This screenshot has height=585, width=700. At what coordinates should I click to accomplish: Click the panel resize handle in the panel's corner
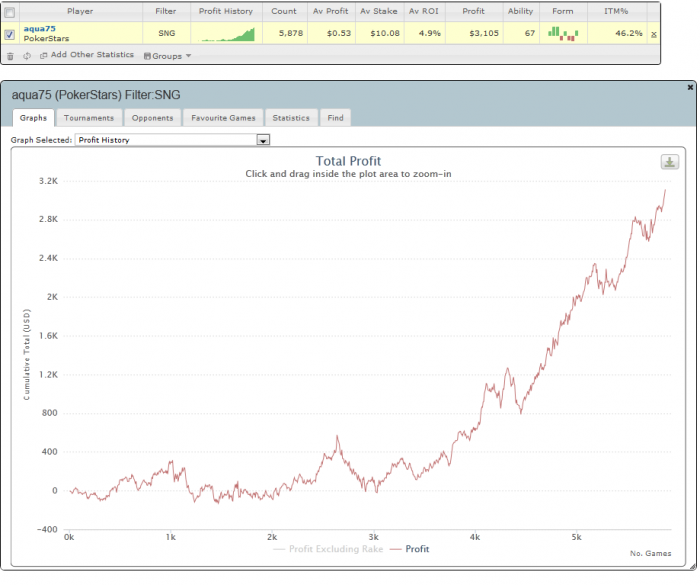692,567
